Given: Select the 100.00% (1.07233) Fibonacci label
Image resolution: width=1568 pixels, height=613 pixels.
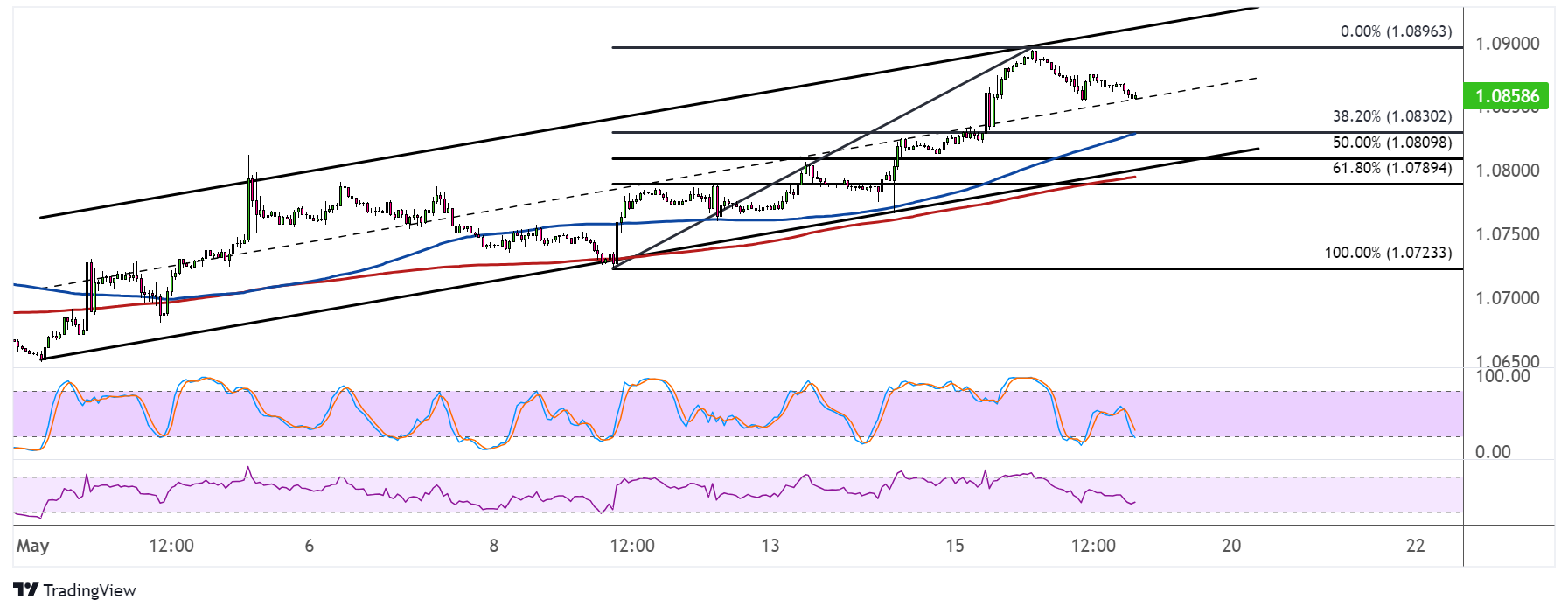Looking at the screenshot, I should point(1388,253).
